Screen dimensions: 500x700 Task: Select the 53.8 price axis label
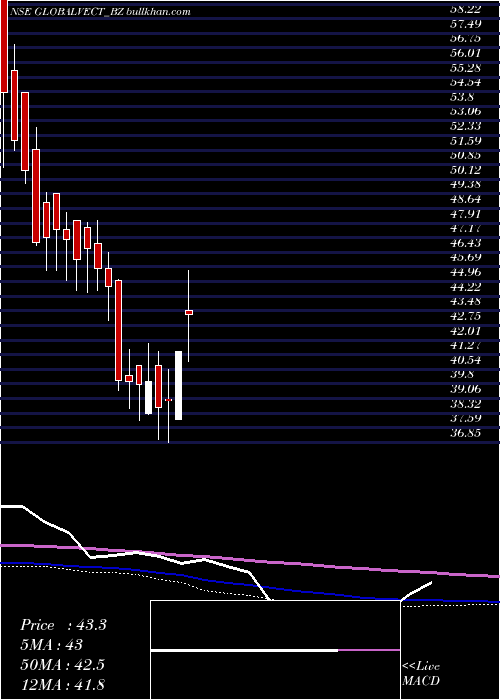coord(462,97)
